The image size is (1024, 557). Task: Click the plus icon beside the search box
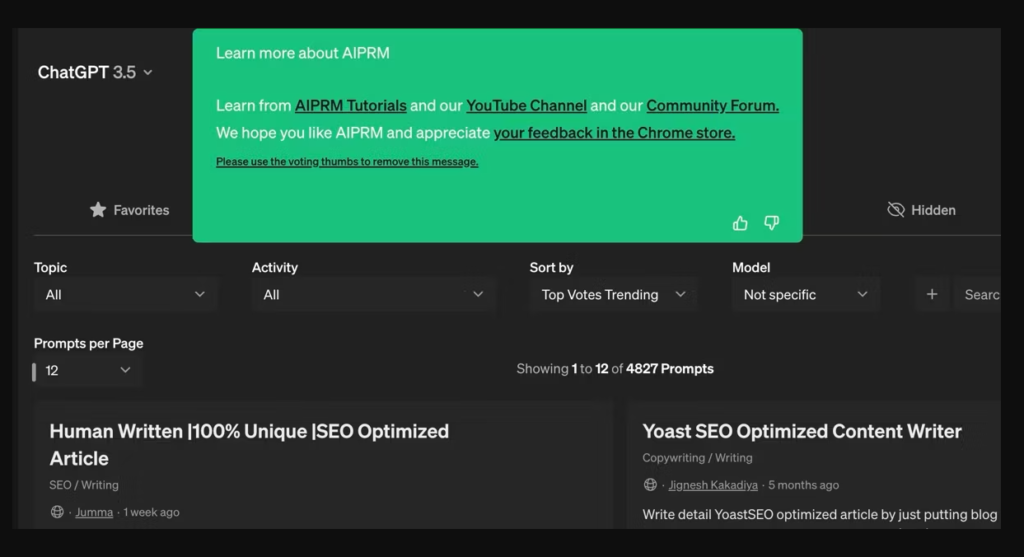point(932,294)
